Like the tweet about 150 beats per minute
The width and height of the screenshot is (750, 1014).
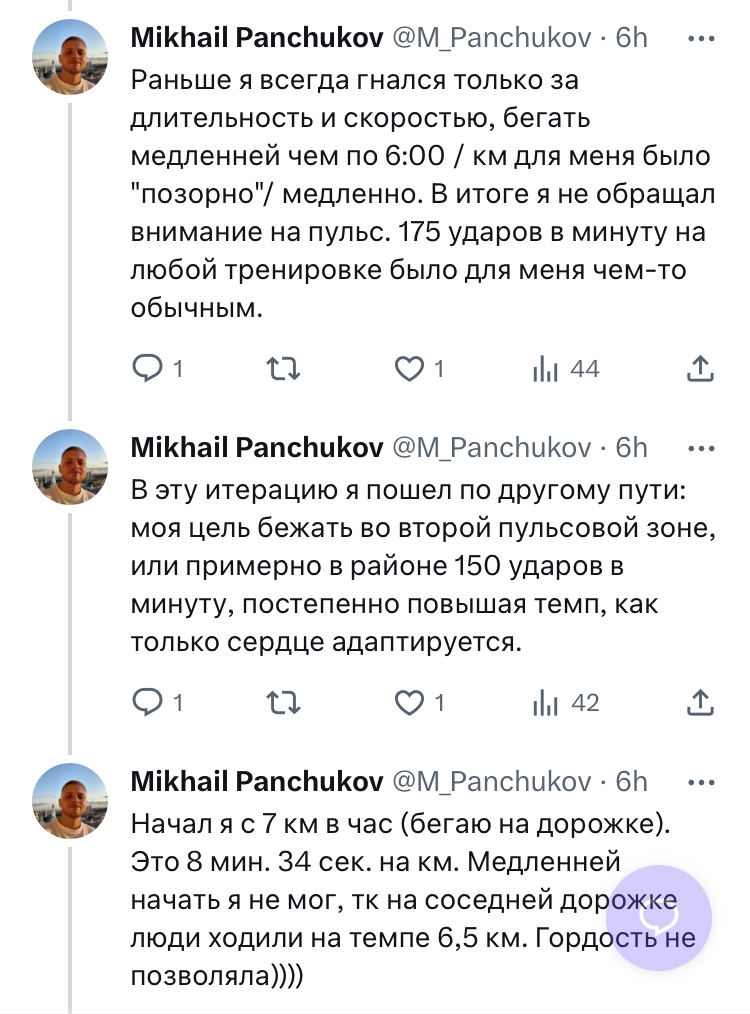click(409, 703)
